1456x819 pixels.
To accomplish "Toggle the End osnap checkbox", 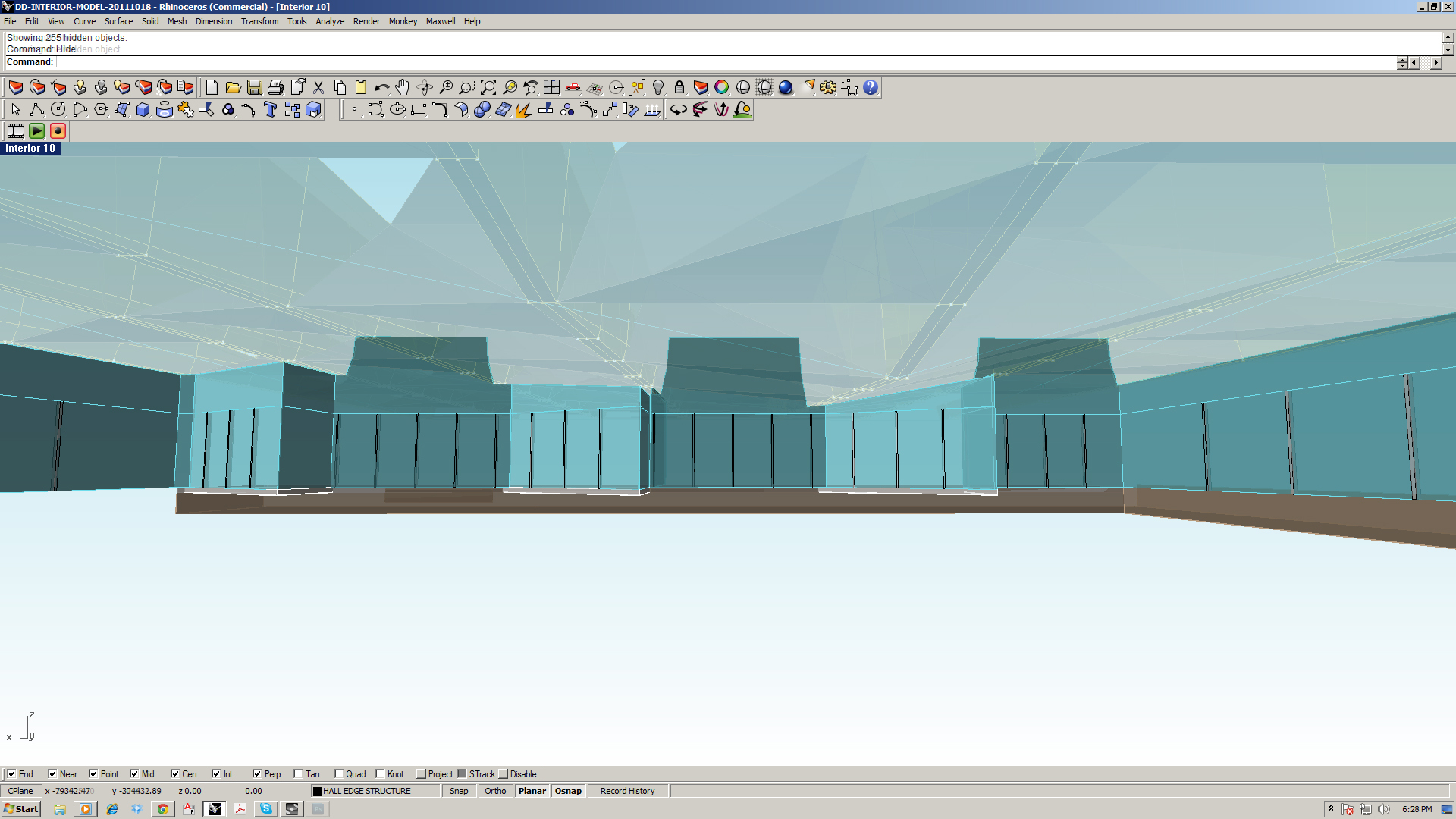I will (x=11, y=774).
